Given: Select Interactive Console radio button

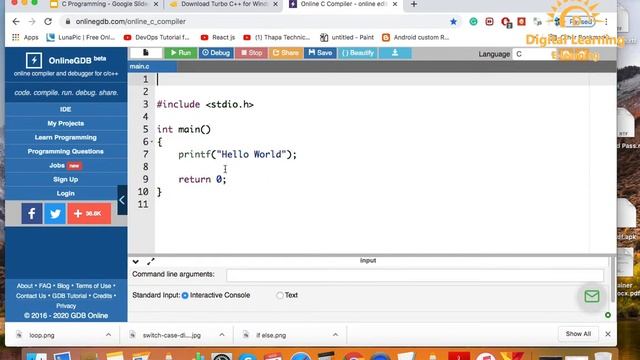Looking at the screenshot, I should click(x=185, y=296).
